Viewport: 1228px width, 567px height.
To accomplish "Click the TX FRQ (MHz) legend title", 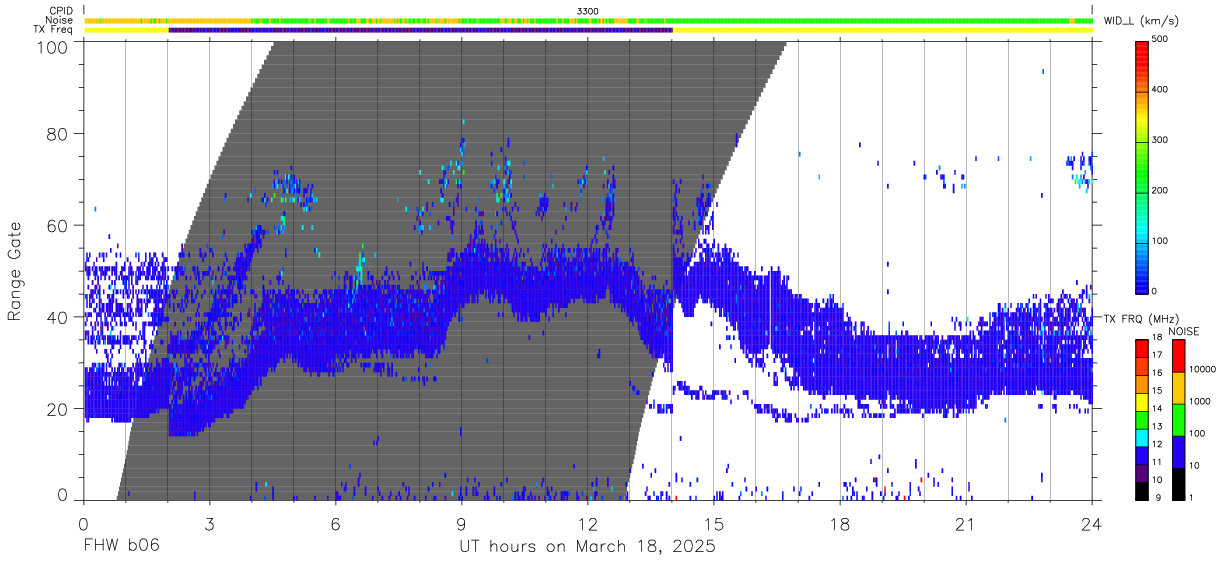I will (x=1140, y=319).
